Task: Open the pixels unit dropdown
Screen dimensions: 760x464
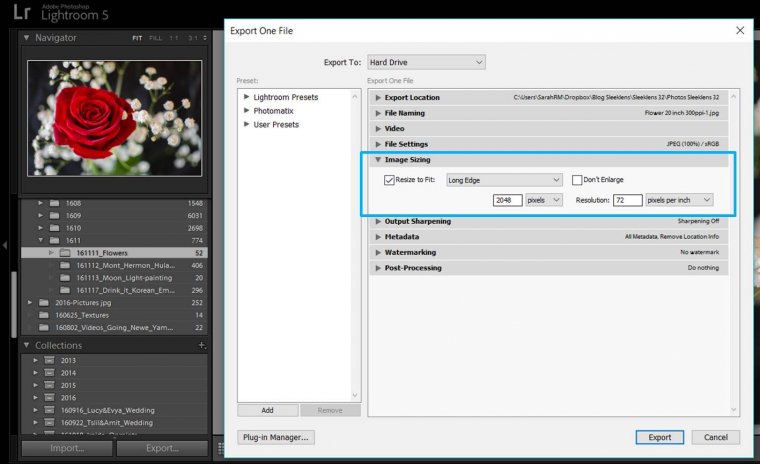Action: [544, 200]
